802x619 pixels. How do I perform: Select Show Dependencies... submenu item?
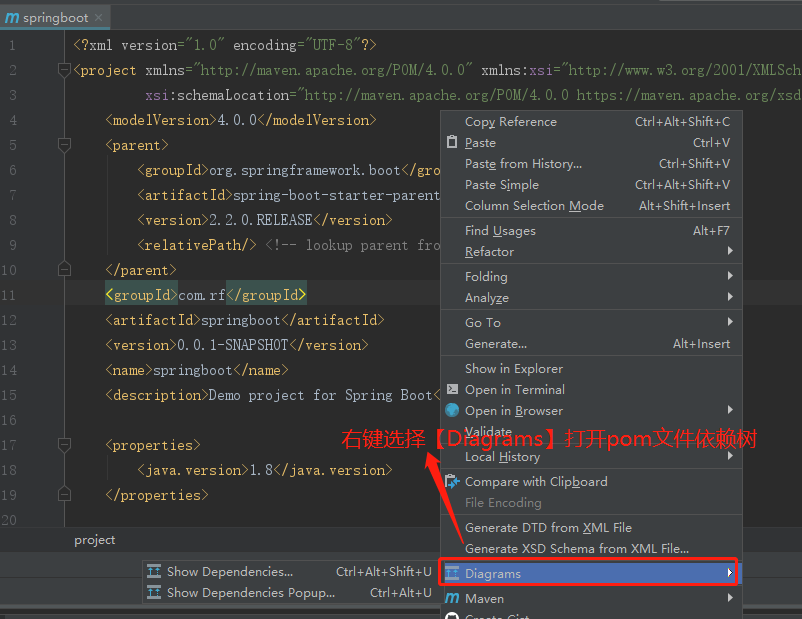[x=289, y=571]
